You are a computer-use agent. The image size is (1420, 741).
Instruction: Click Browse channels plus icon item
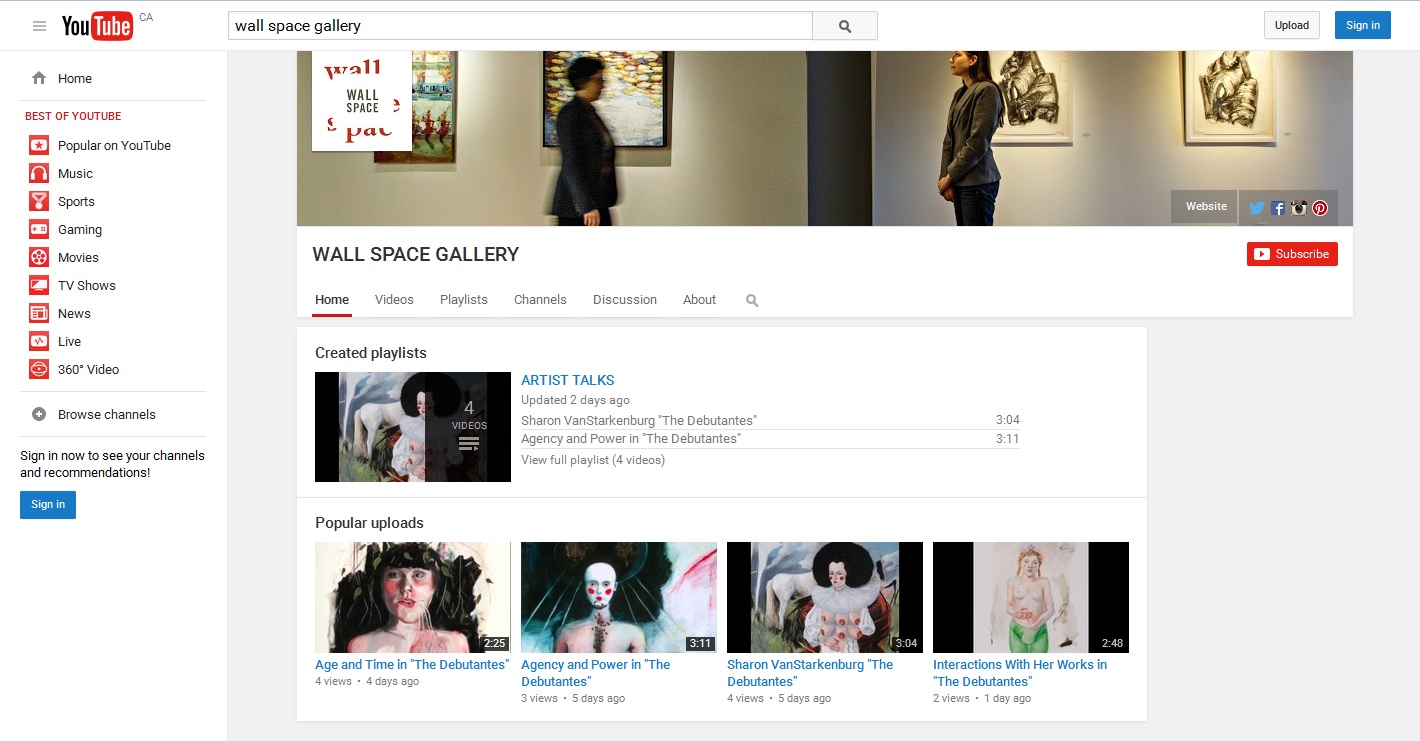pos(94,414)
